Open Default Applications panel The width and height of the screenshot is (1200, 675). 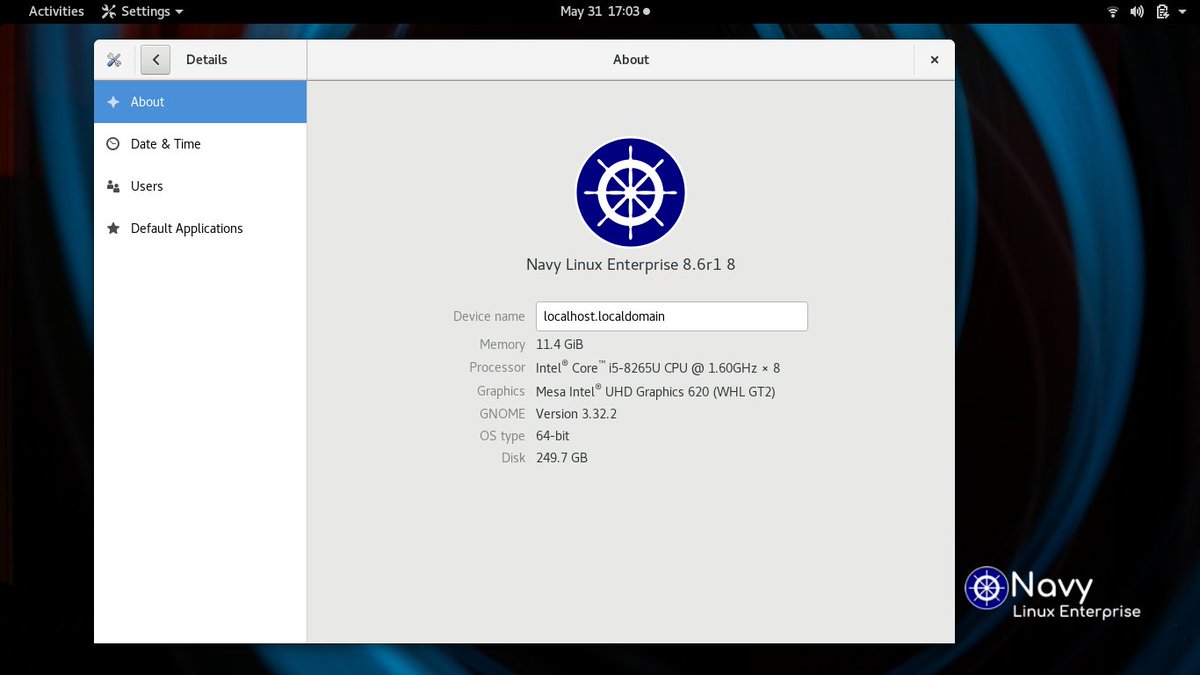coord(200,228)
